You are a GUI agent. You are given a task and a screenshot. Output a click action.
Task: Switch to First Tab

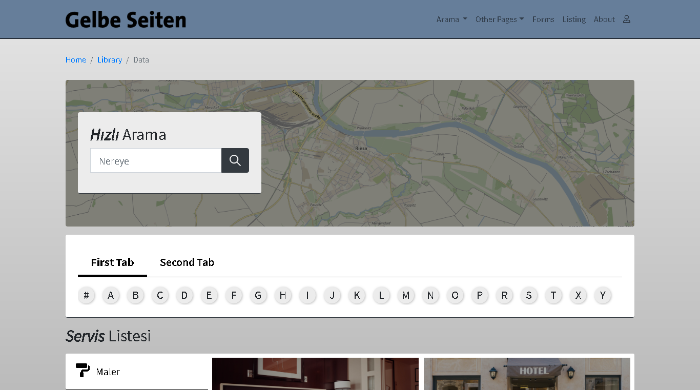(x=112, y=262)
